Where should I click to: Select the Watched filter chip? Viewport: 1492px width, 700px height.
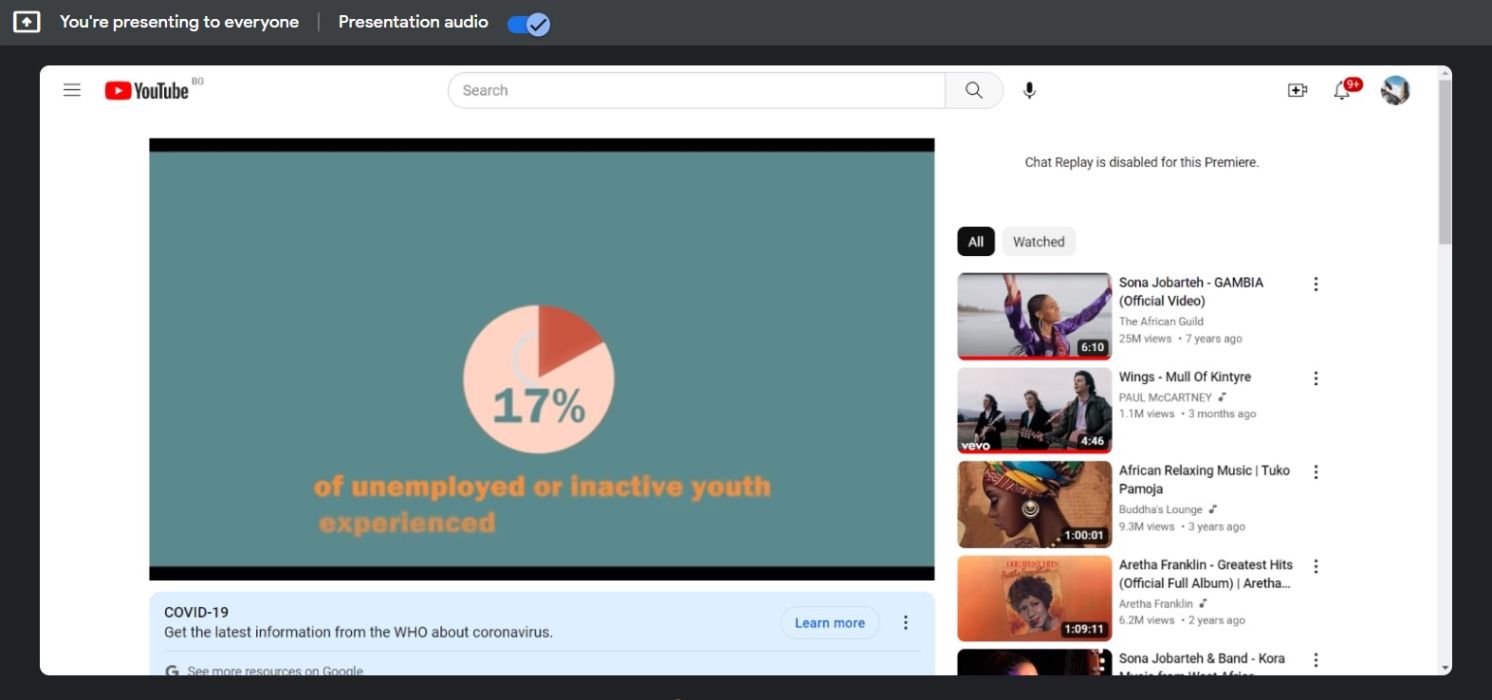click(1038, 242)
